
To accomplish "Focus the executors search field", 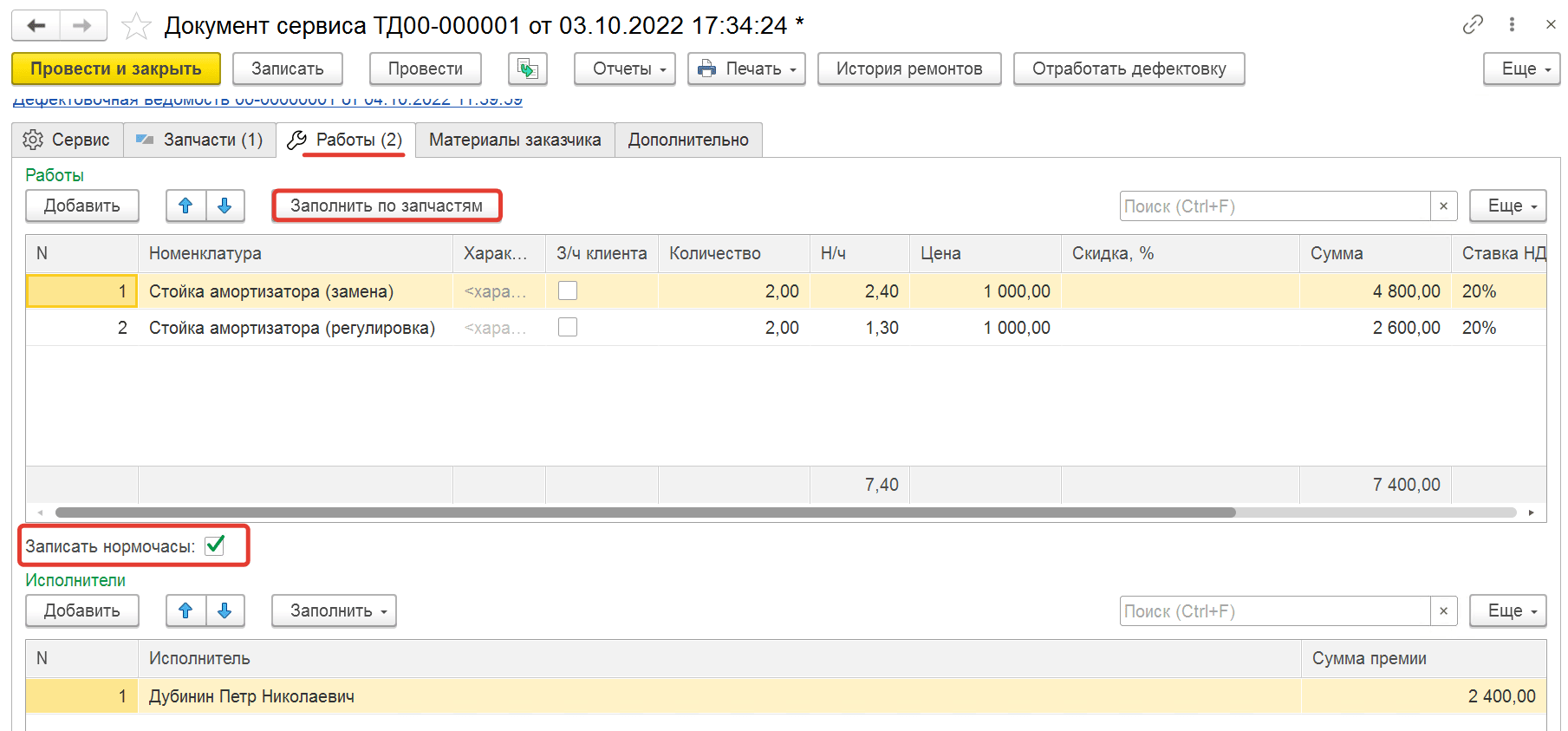I will (1275, 611).
